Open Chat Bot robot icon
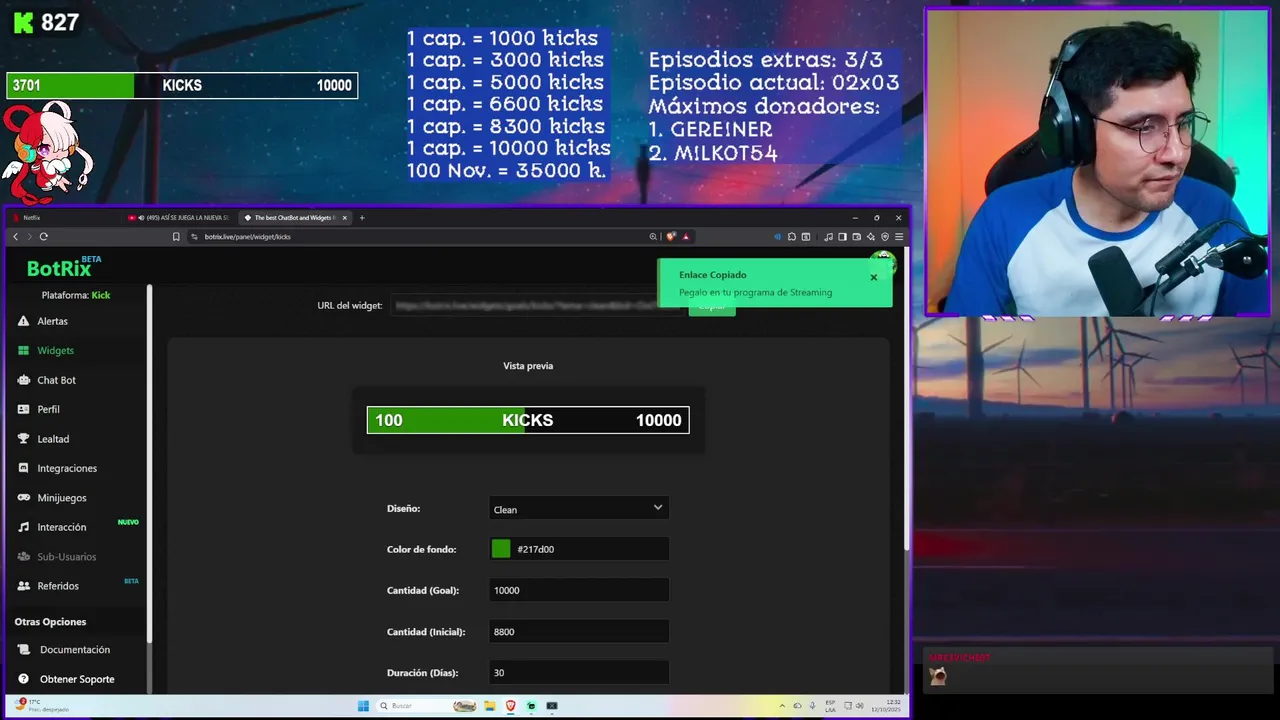The width and height of the screenshot is (1280, 720). coord(24,380)
